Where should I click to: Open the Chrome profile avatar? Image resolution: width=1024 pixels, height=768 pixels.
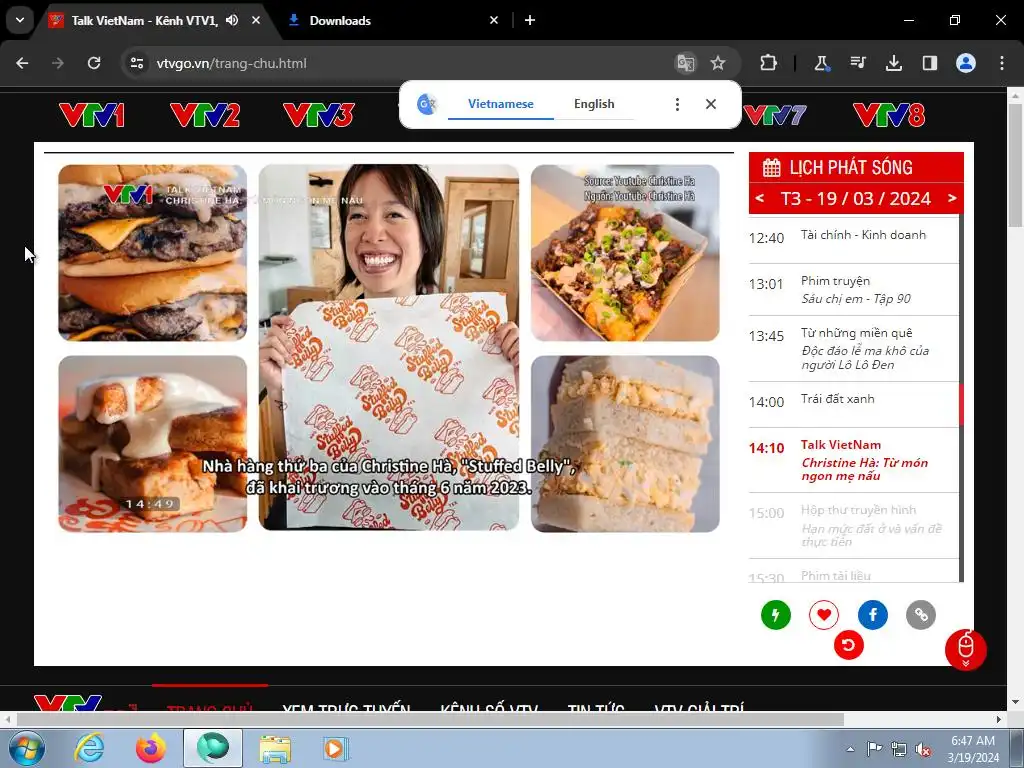pyautogui.click(x=966, y=63)
